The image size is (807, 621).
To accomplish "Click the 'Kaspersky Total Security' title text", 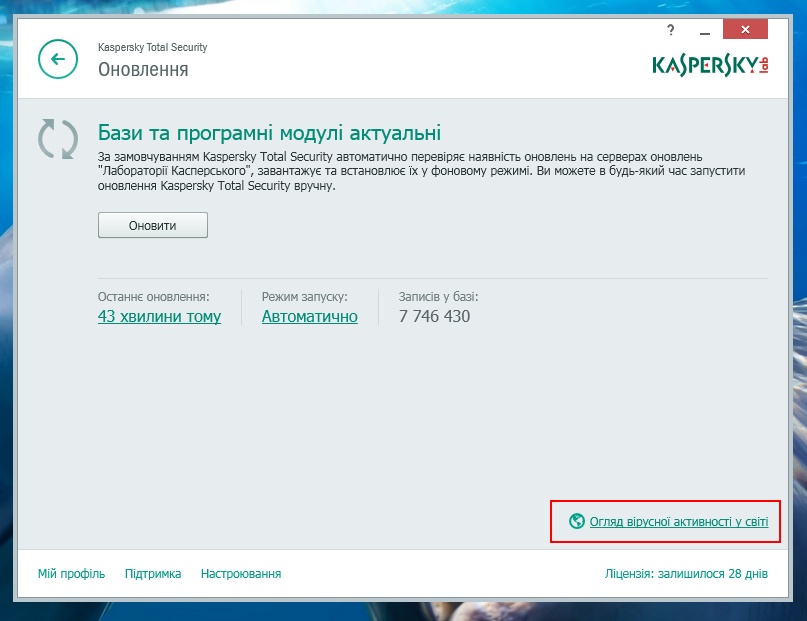I will tap(152, 47).
